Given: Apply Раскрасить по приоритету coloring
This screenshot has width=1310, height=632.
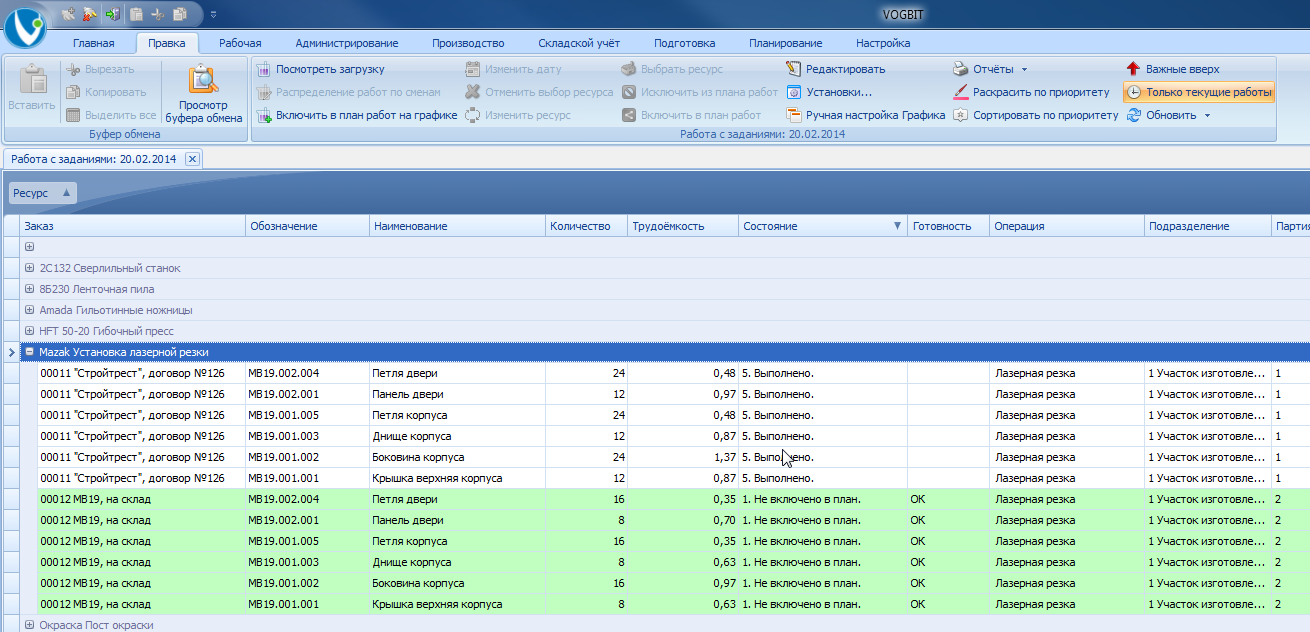Looking at the screenshot, I should (1031, 92).
